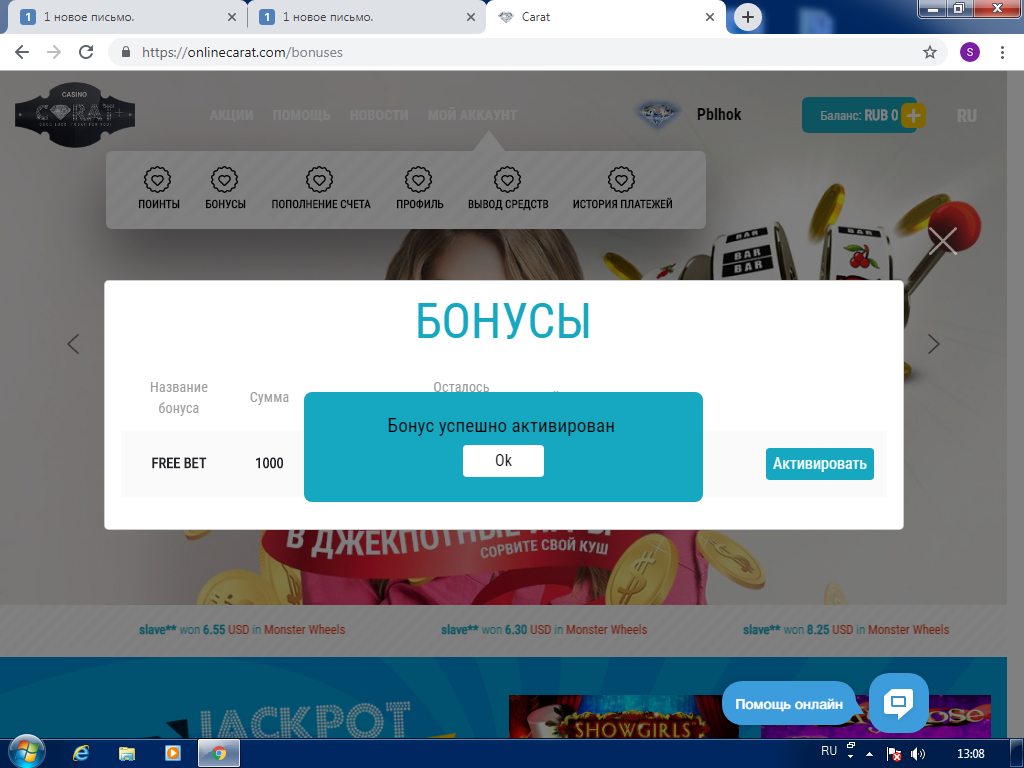The image size is (1024, 768).
Task: Open the Поинты heart icon
Action: click(157, 180)
